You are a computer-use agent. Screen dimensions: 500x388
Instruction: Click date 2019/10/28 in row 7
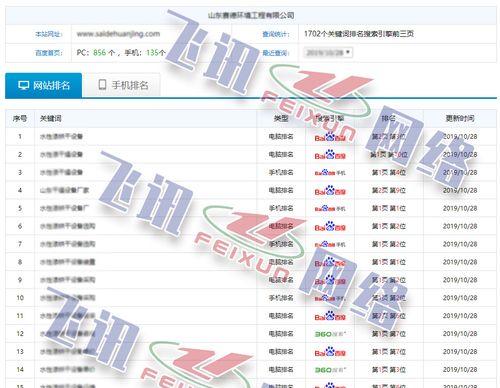tap(460, 244)
